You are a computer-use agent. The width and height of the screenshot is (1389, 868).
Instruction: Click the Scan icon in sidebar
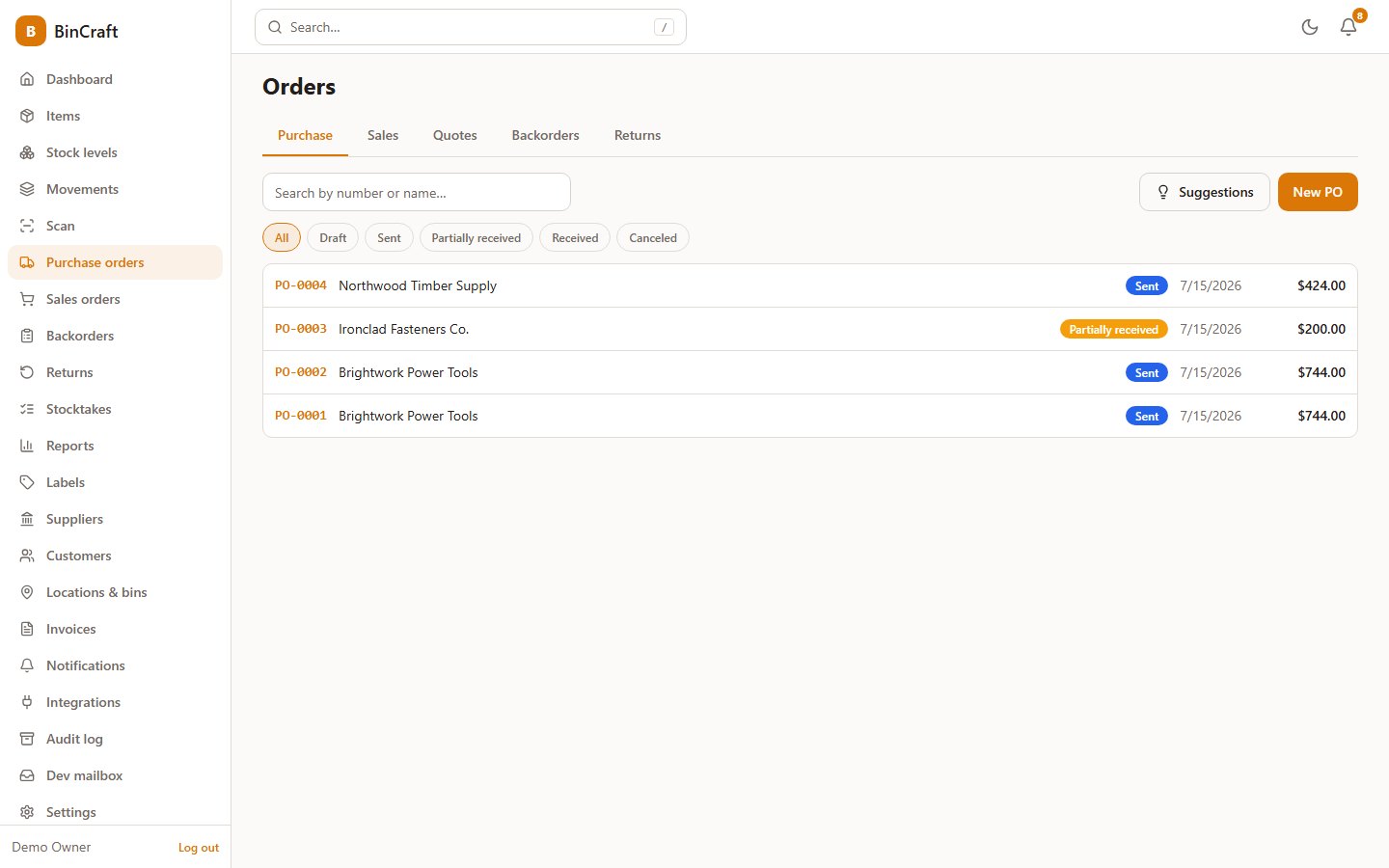point(27,226)
